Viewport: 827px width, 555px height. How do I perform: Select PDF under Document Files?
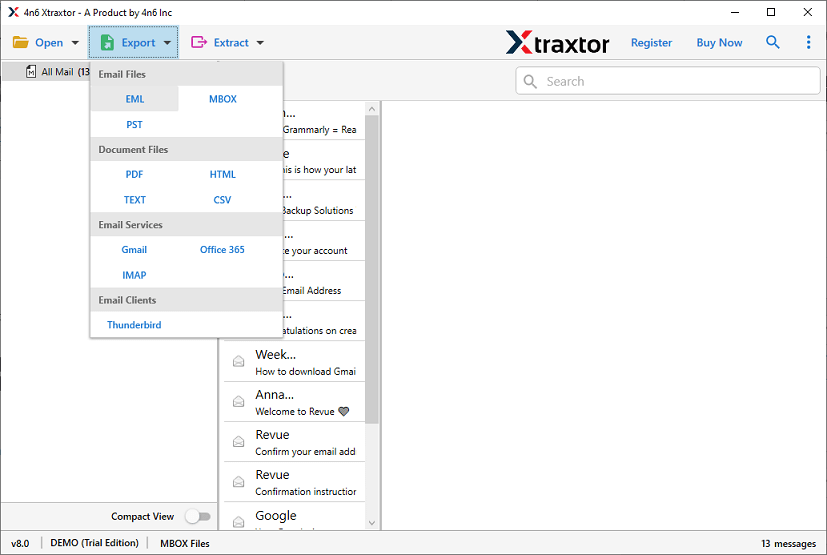point(134,174)
